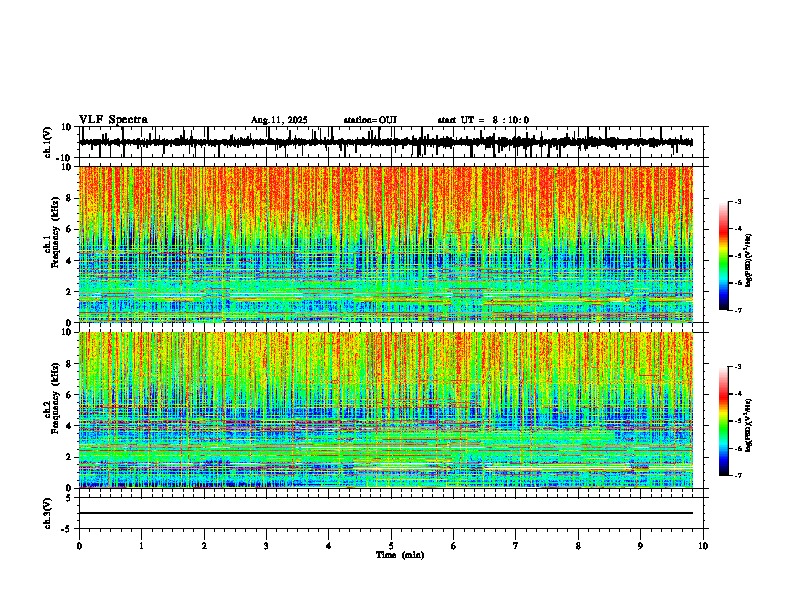The height and width of the screenshot is (612, 792).
Task: Click the ch.1 frequency axis tick "8"
Action: (70, 198)
